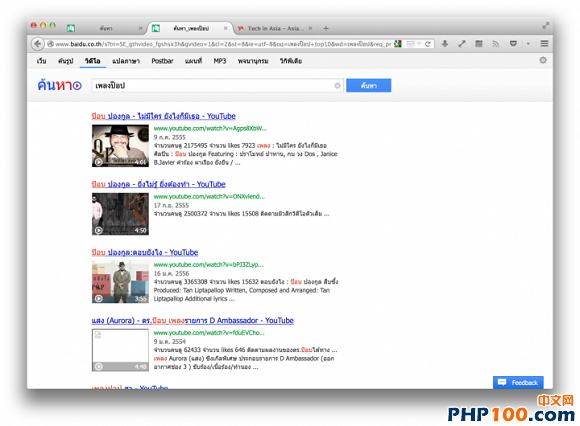Click the blue ค้นหา search button

tap(368, 85)
